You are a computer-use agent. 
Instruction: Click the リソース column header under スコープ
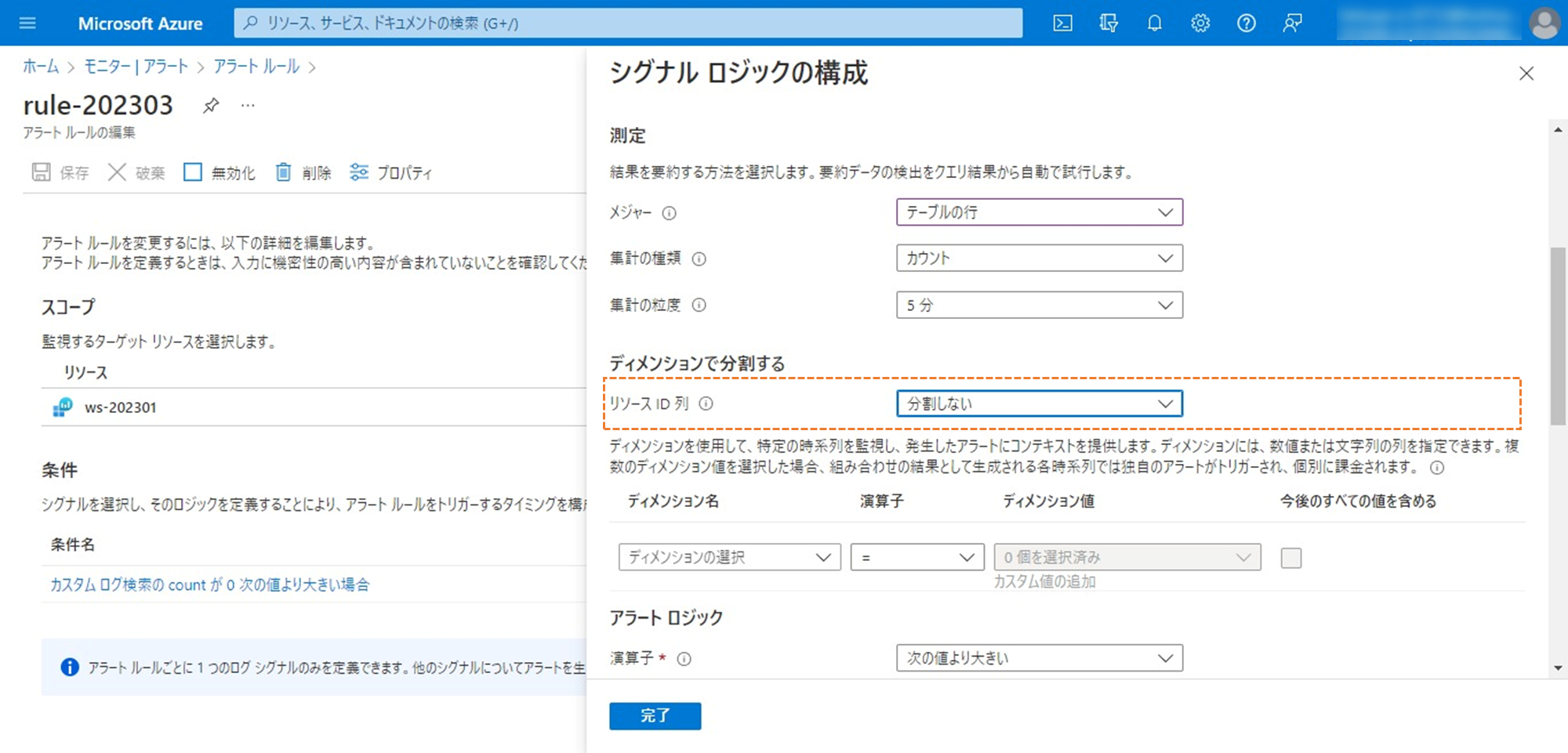85,372
